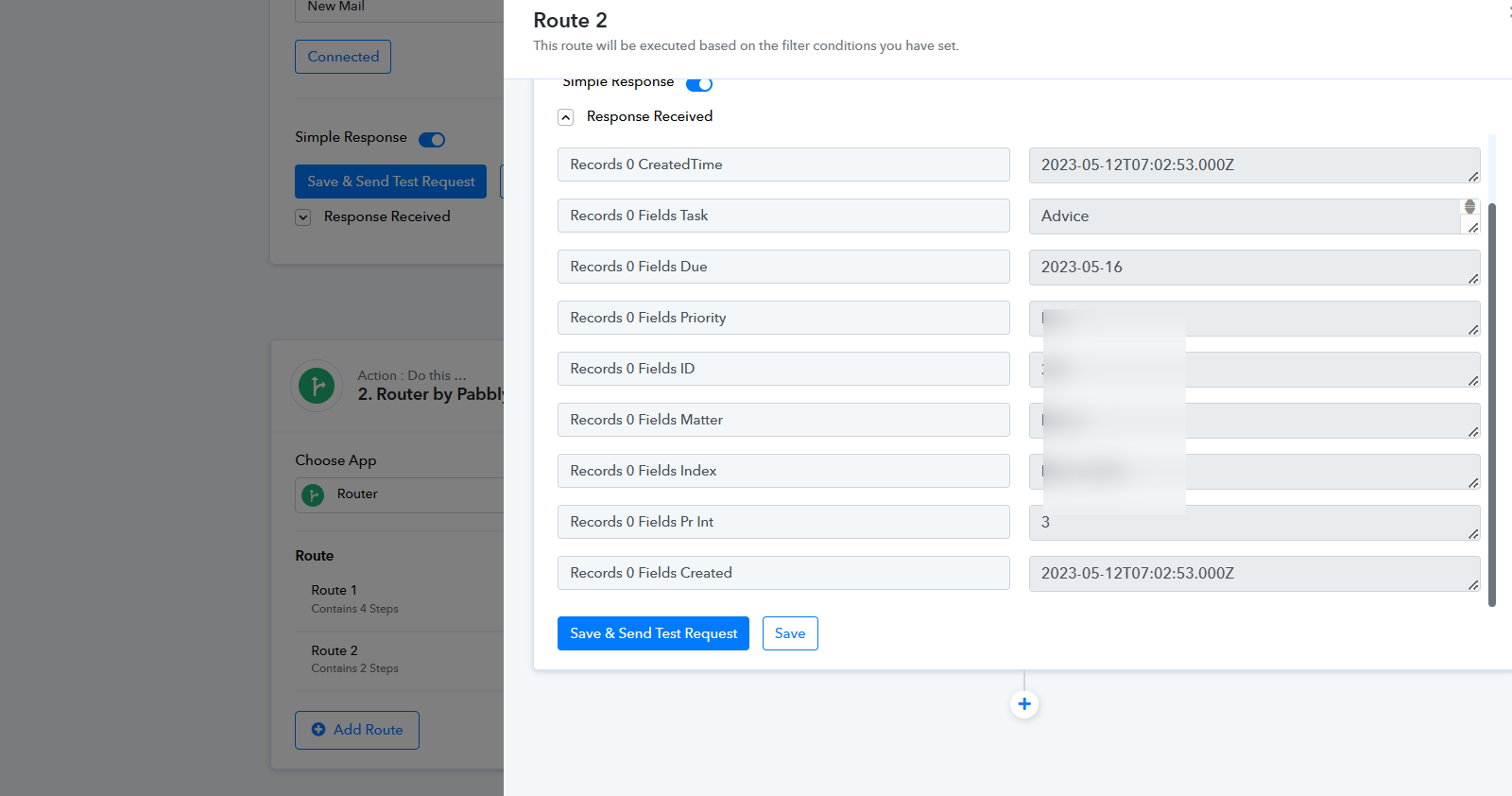Click resize handle of Fields Pr Int value
The image size is (1512, 796).
[x=1472, y=534]
